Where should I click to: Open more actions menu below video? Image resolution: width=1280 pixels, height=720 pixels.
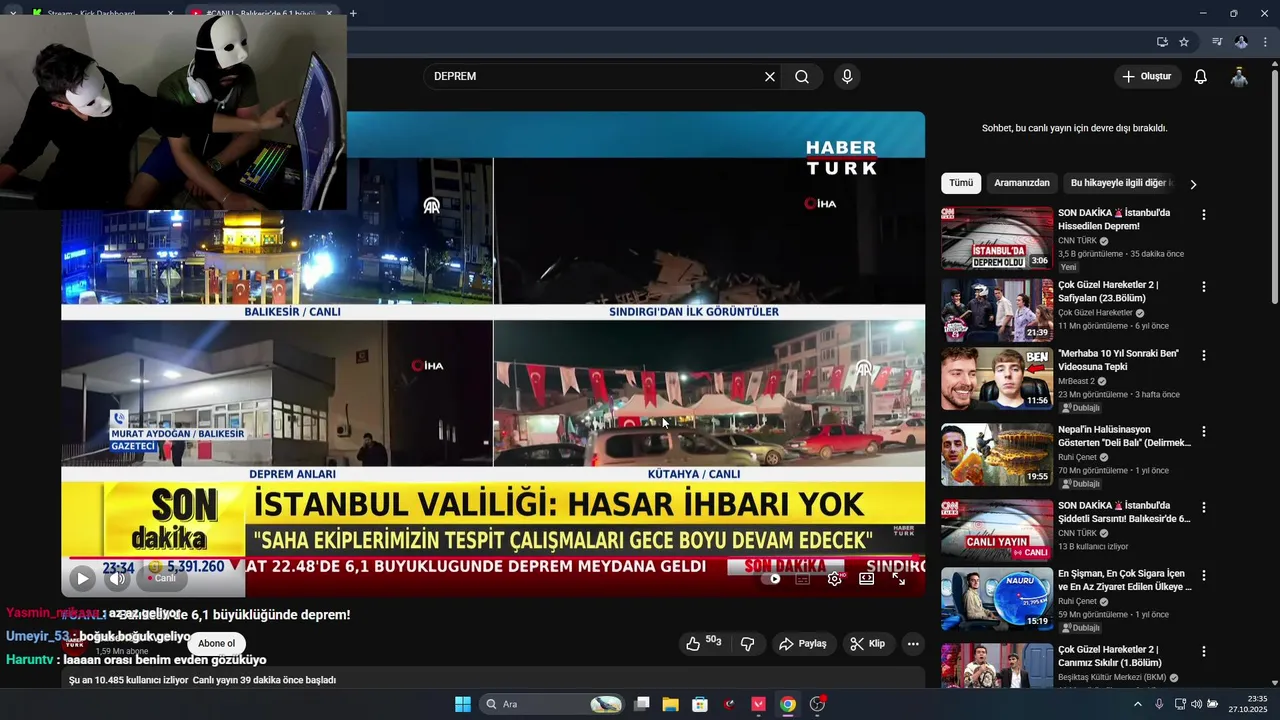(x=913, y=643)
